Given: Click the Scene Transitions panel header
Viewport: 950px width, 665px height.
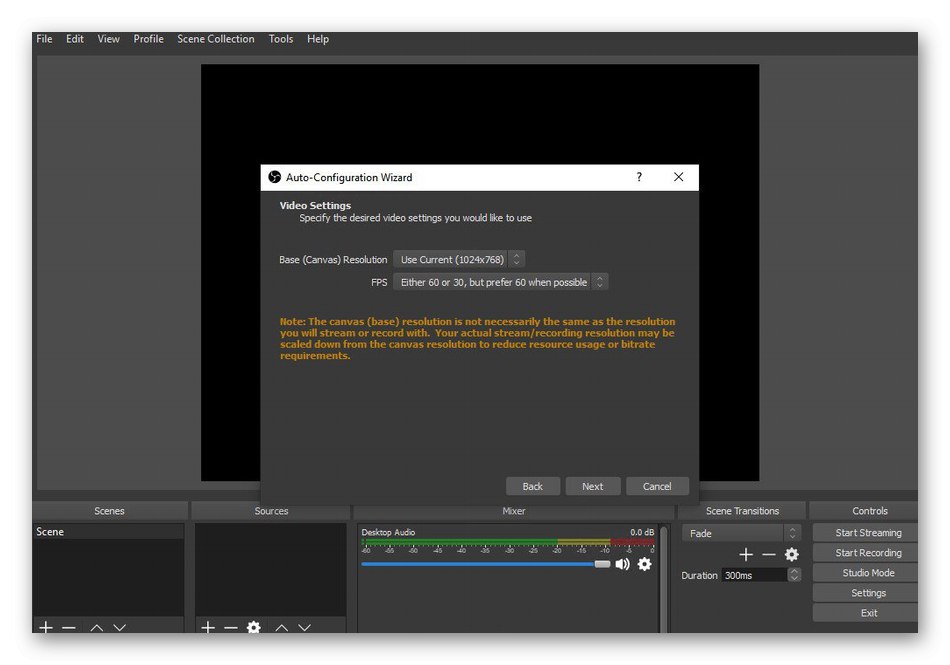Looking at the screenshot, I should (742, 511).
